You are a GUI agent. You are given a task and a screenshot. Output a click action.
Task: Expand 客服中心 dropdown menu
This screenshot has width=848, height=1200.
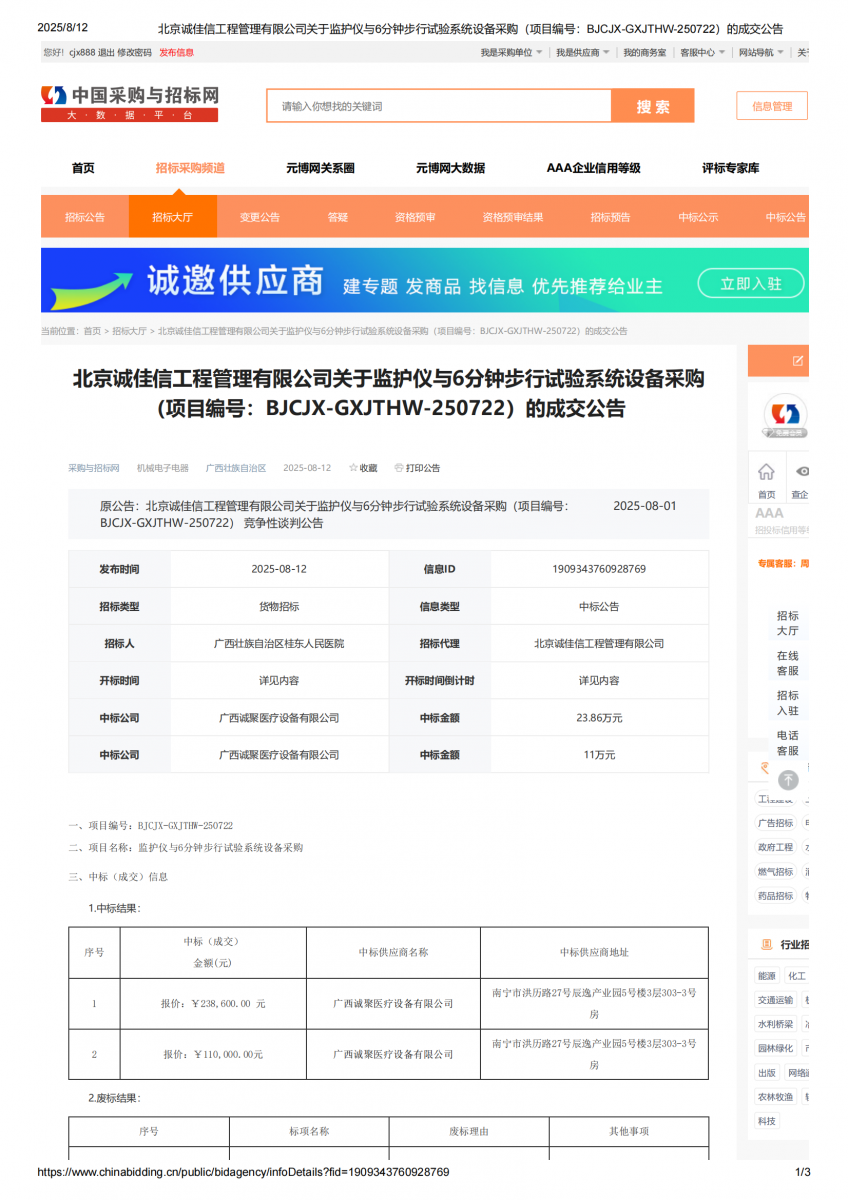click(x=703, y=52)
